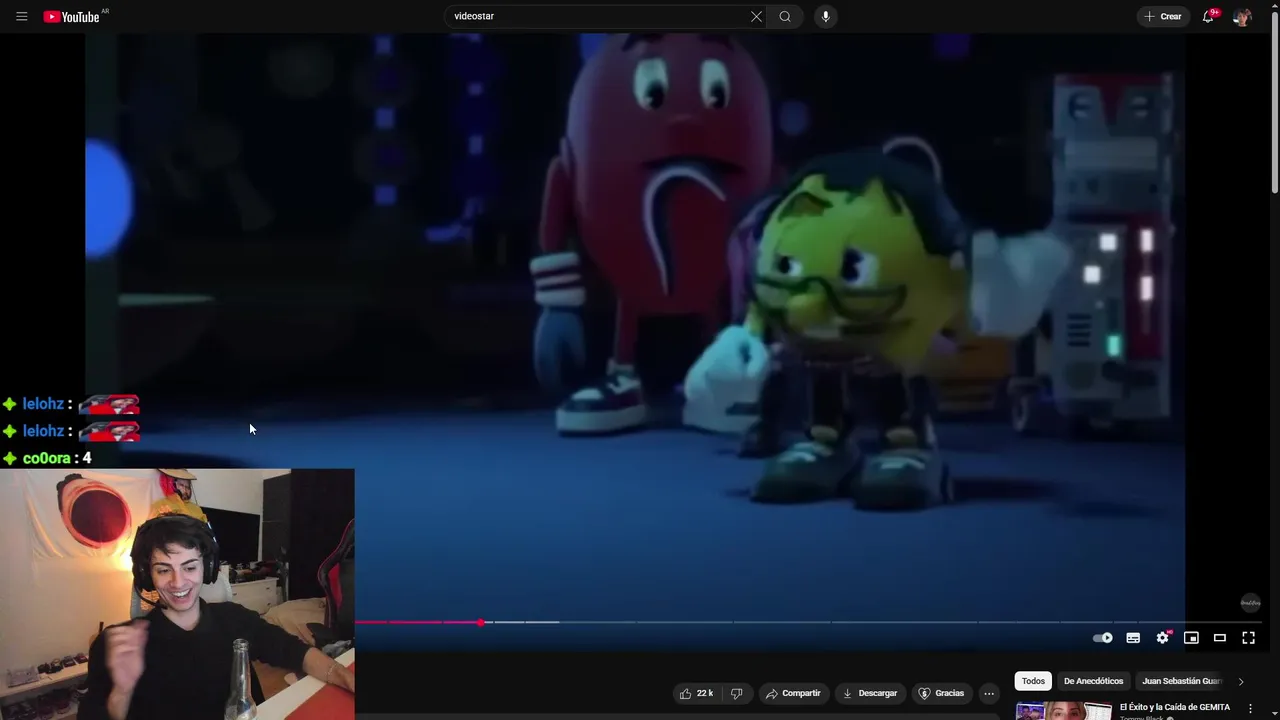Go to YouTube home via the logo
This screenshot has height=720, width=1280.
pos(72,17)
